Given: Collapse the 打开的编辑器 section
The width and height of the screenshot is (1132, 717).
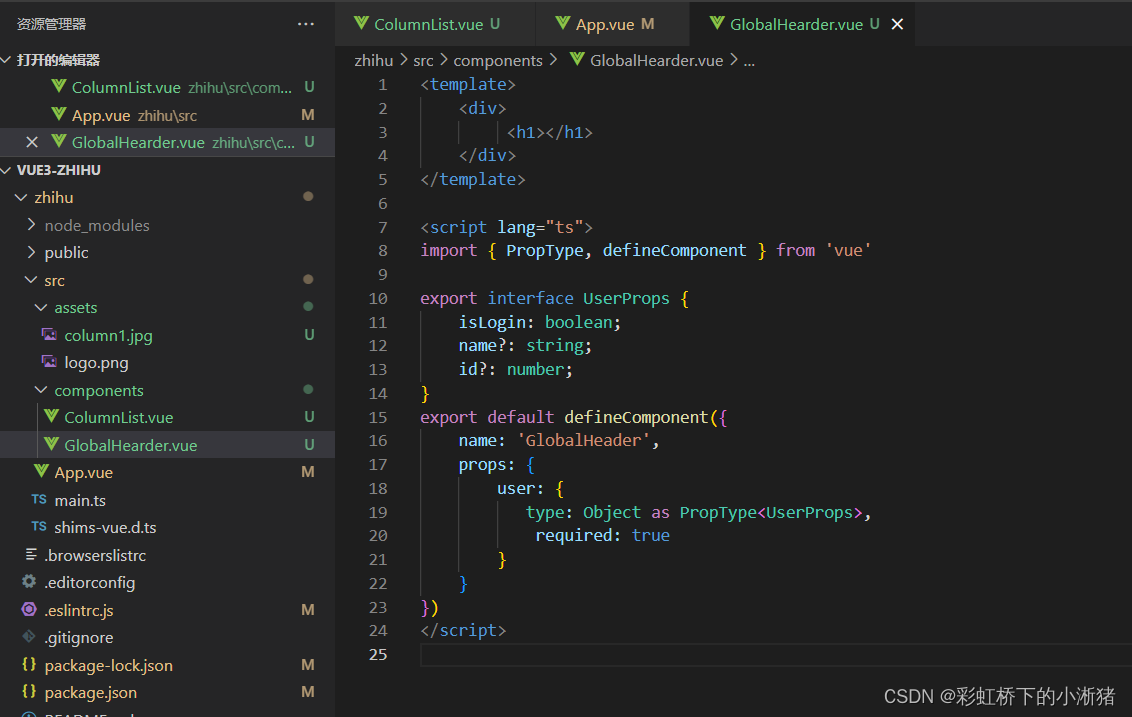Looking at the screenshot, I should [6, 59].
